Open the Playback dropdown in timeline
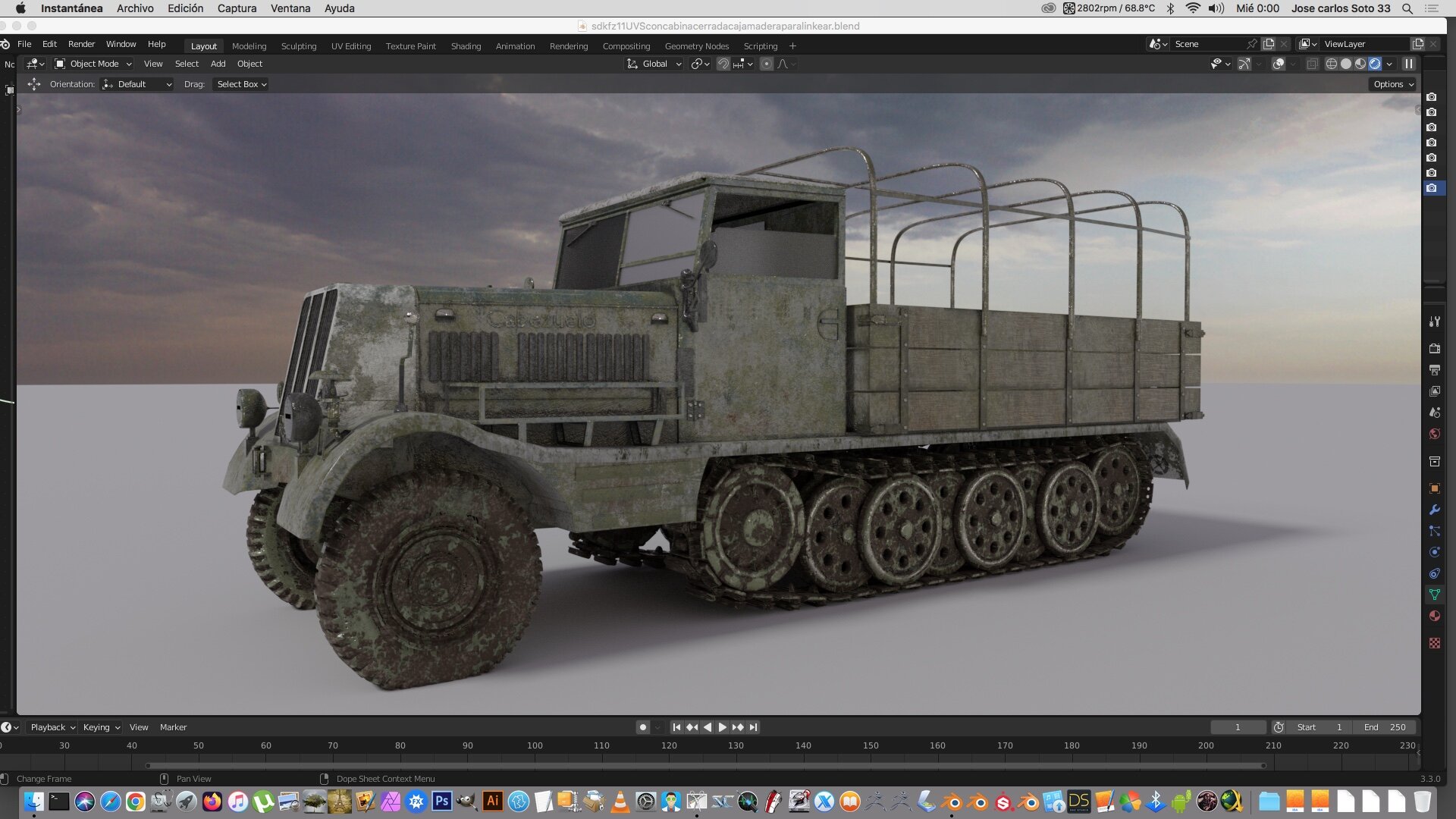 pos(52,727)
